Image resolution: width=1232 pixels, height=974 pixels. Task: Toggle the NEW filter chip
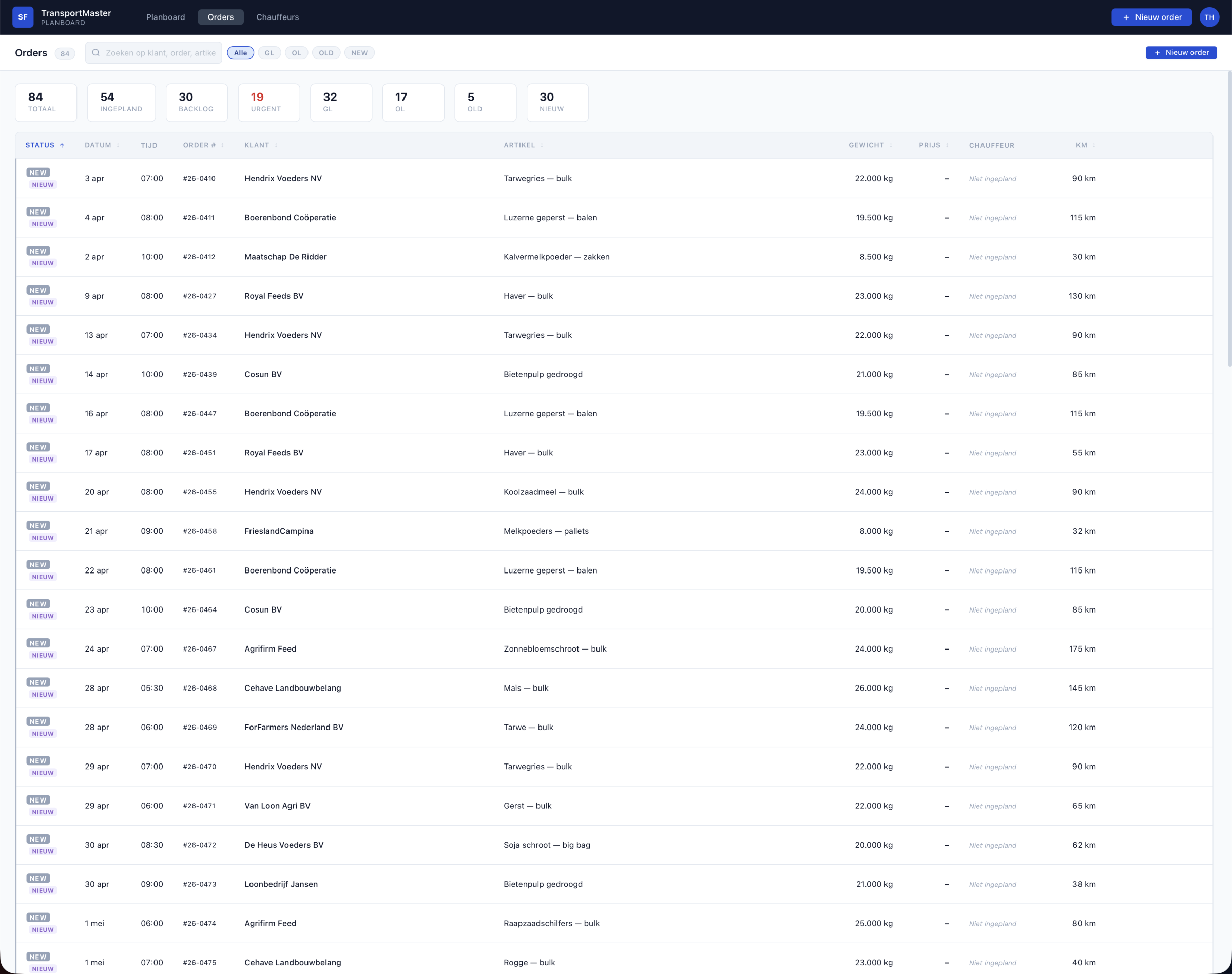[x=359, y=52]
